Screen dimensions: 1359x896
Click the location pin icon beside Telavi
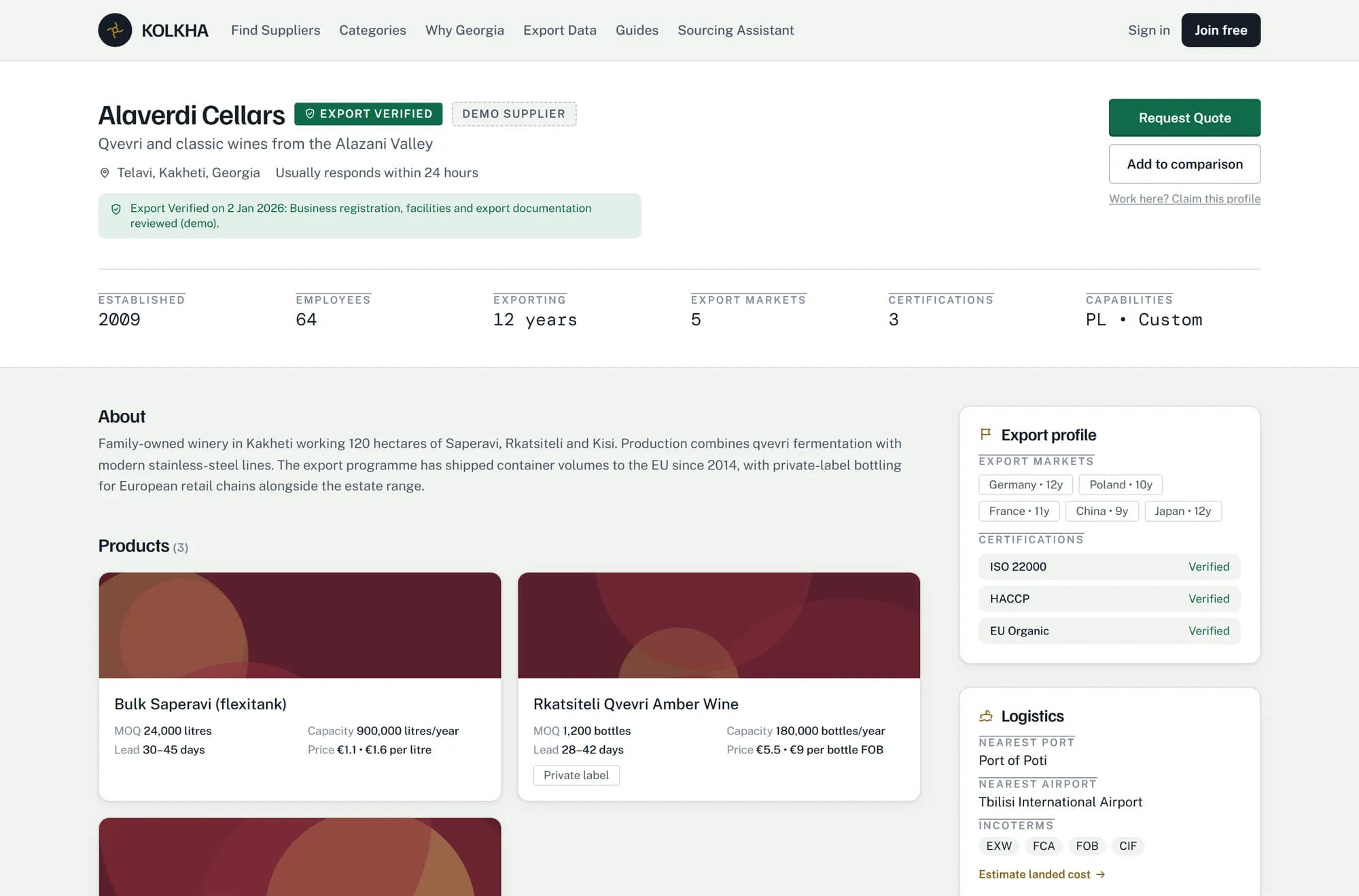(105, 173)
